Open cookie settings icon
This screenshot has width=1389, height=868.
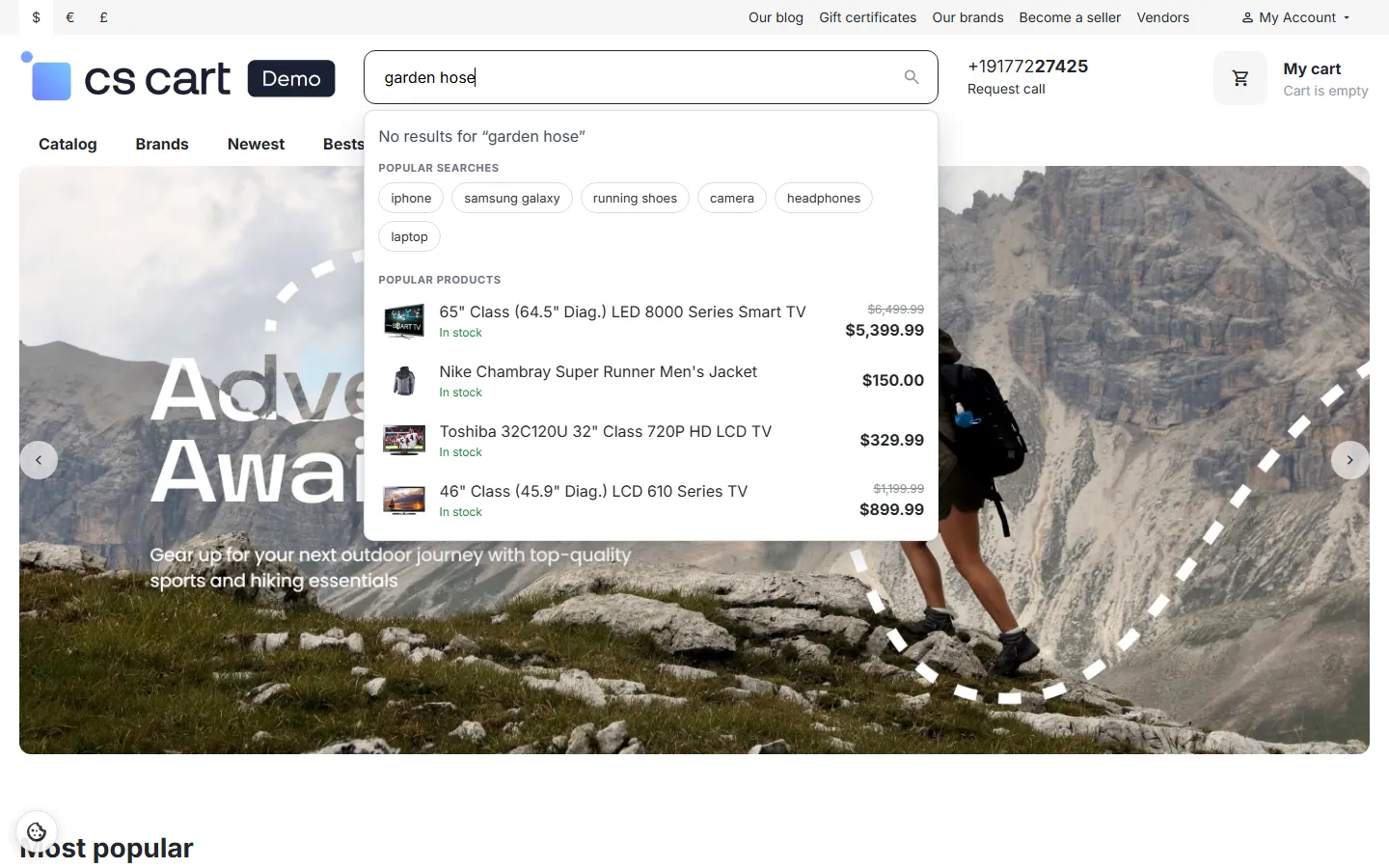click(37, 831)
